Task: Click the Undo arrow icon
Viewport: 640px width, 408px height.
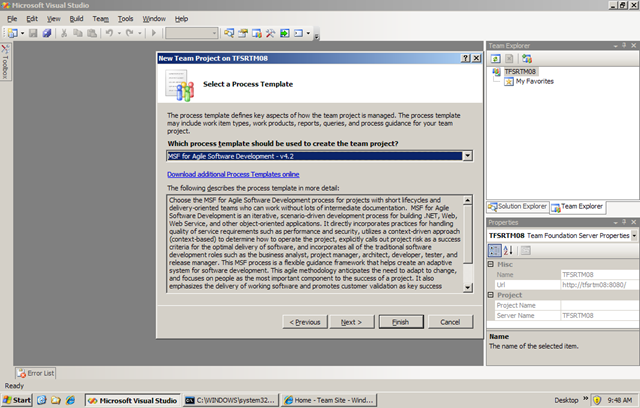Action: (x=109, y=33)
